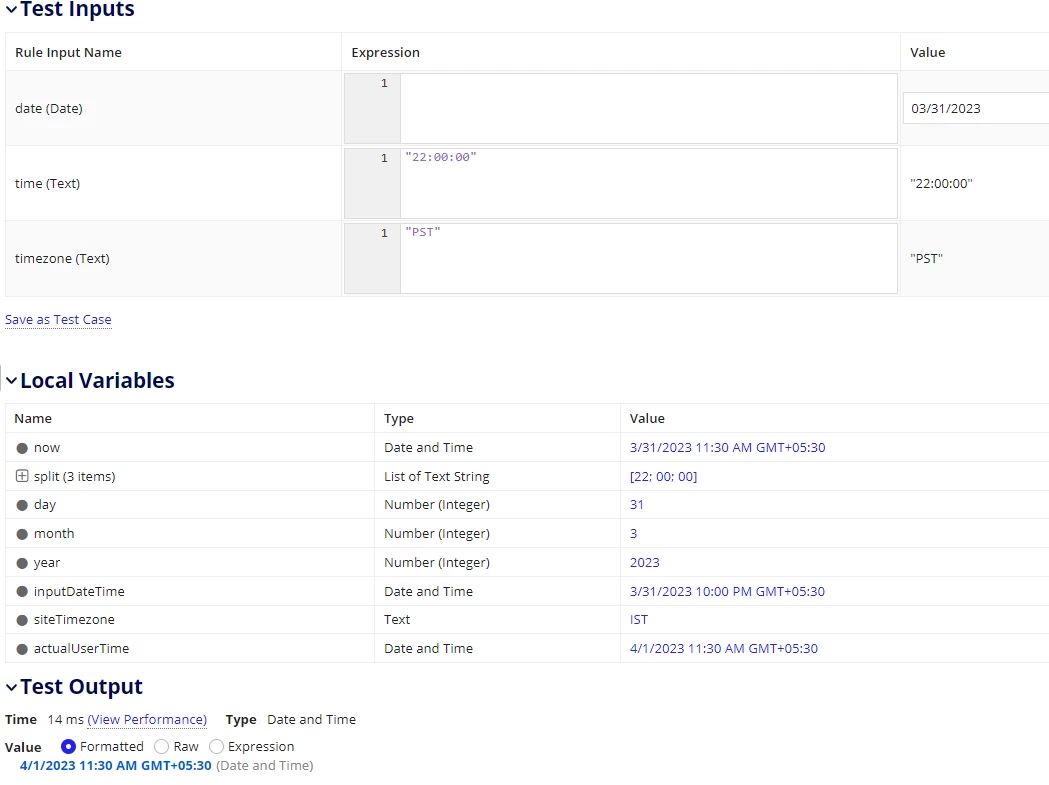Click the date (Date) input name
This screenshot has height=785, width=1049.
49,108
